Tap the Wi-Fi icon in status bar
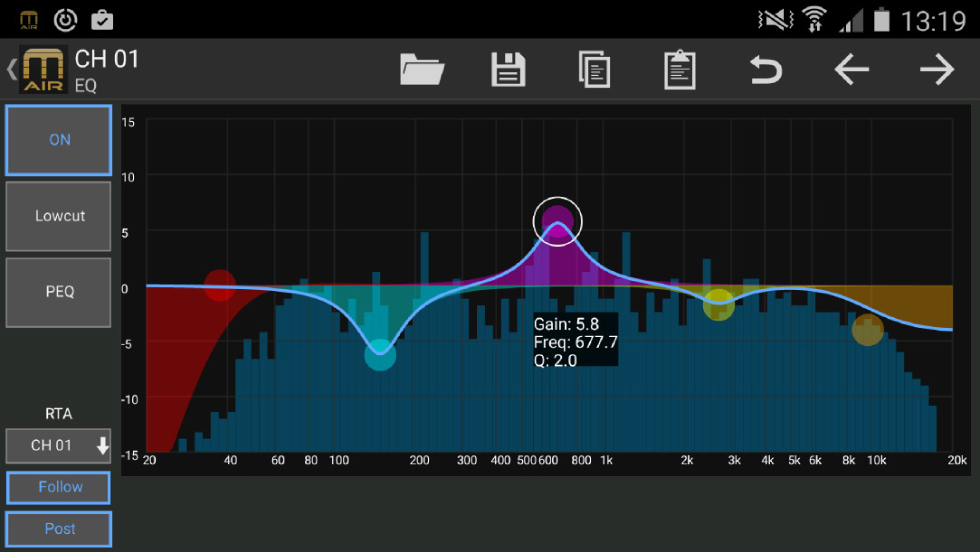980x552 pixels. (815, 19)
